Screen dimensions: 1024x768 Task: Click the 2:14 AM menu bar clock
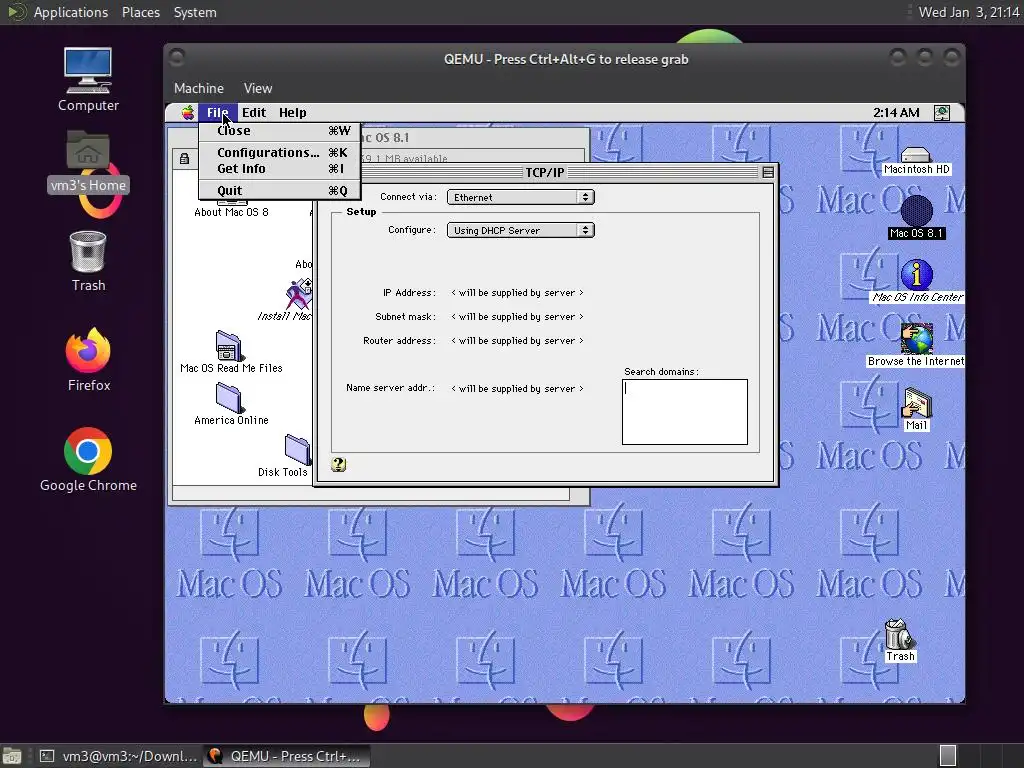coord(896,112)
